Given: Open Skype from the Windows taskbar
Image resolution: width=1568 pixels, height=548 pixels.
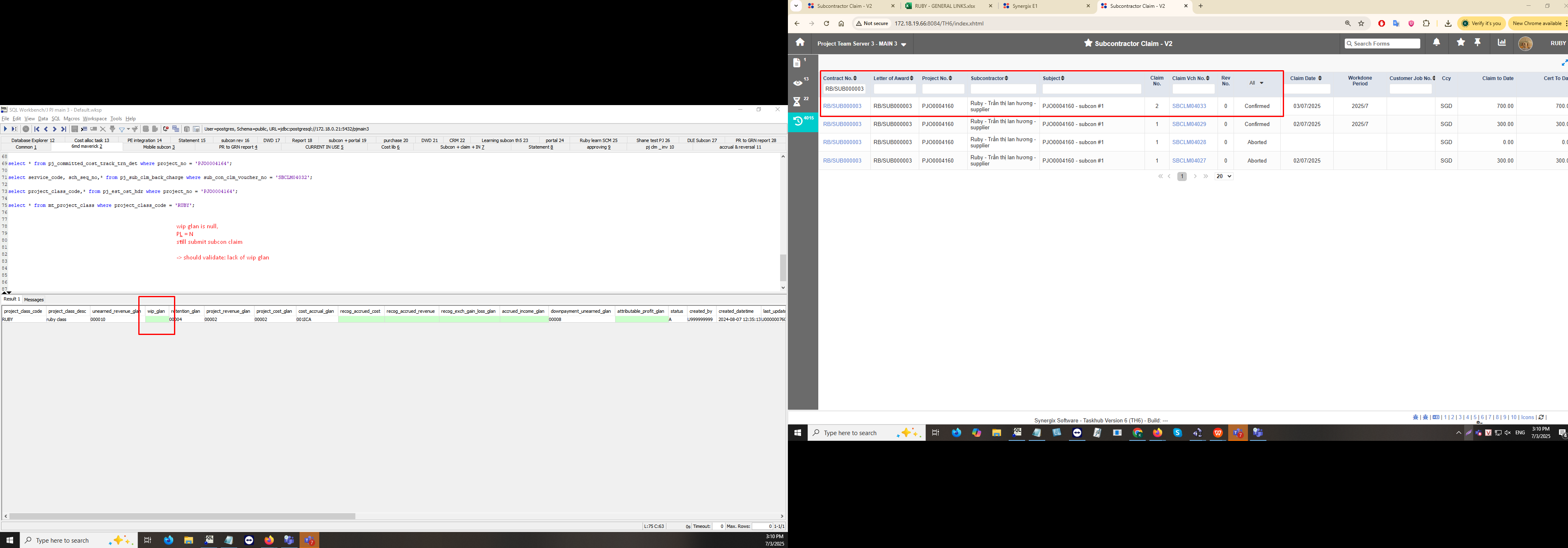Looking at the screenshot, I should point(1177,433).
